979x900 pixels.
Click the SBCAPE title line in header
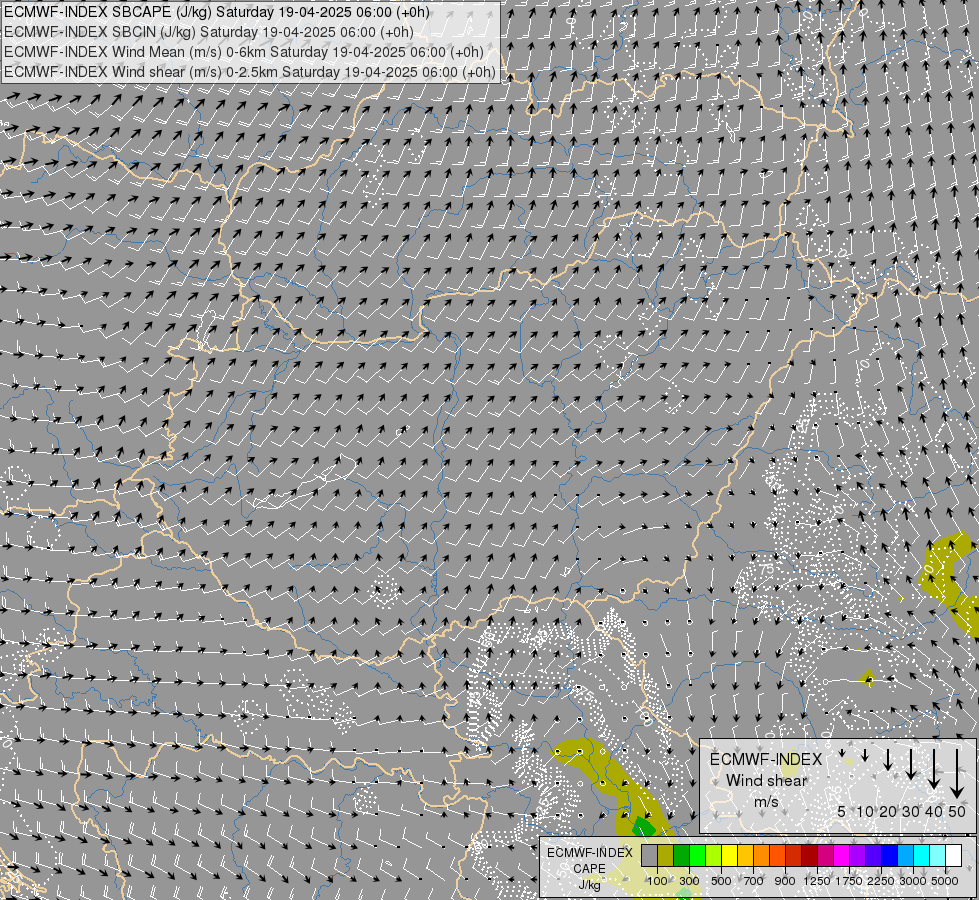click(217, 12)
